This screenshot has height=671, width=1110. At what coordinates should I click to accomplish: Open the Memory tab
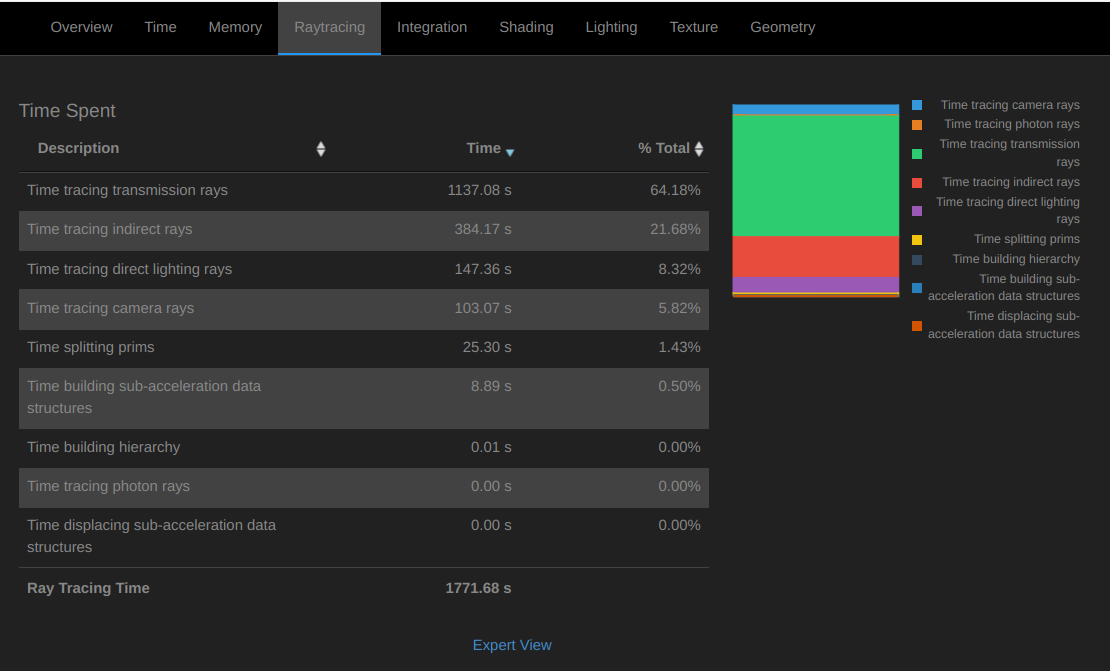pyautogui.click(x=235, y=28)
